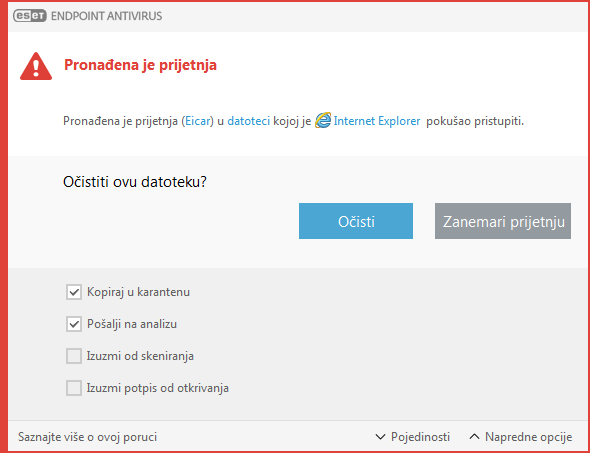Viewport: 590px width, 453px height.
Task: Click the Očisti button
Action: click(x=356, y=221)
